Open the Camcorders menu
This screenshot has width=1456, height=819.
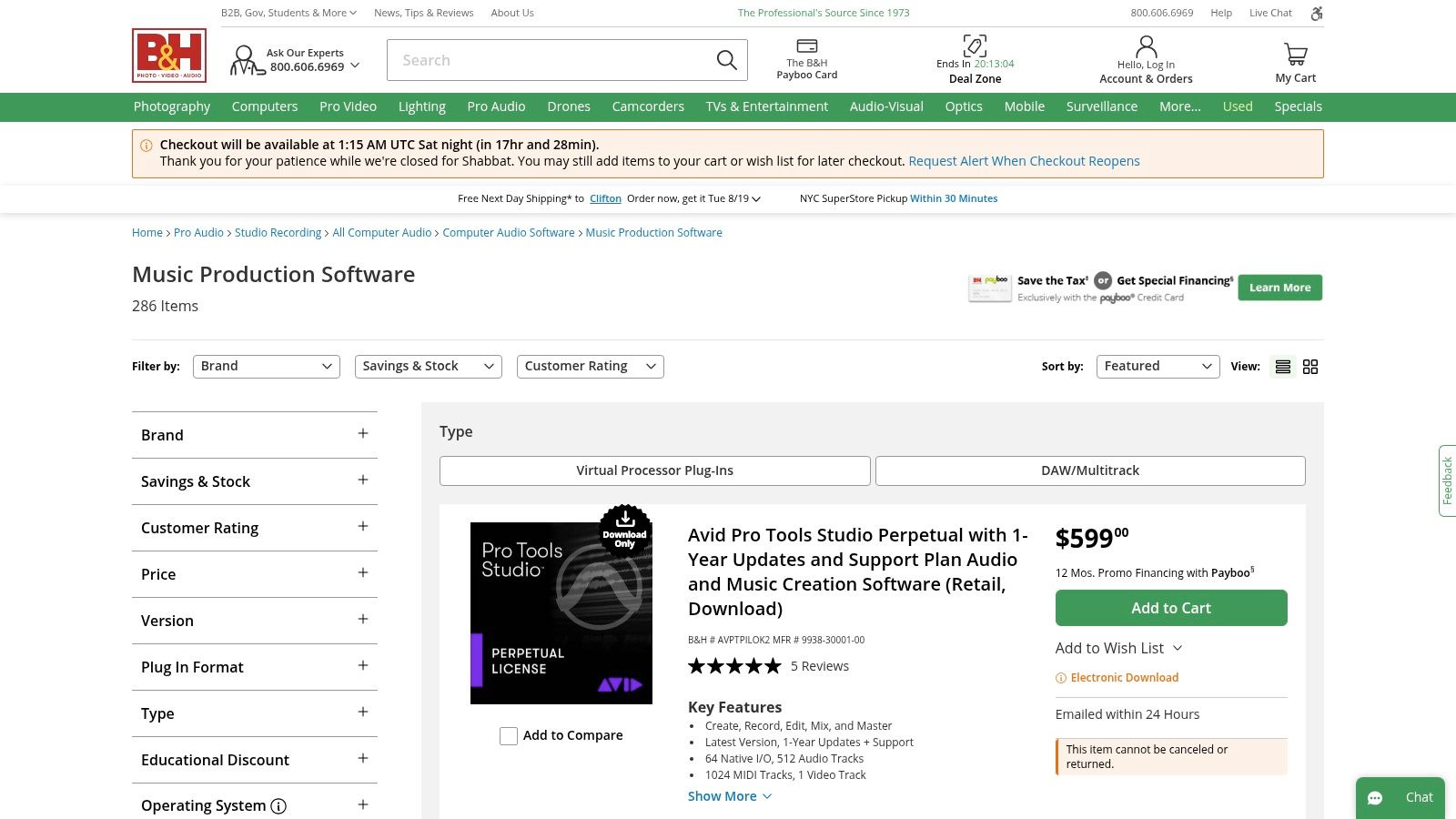[648, 106]
